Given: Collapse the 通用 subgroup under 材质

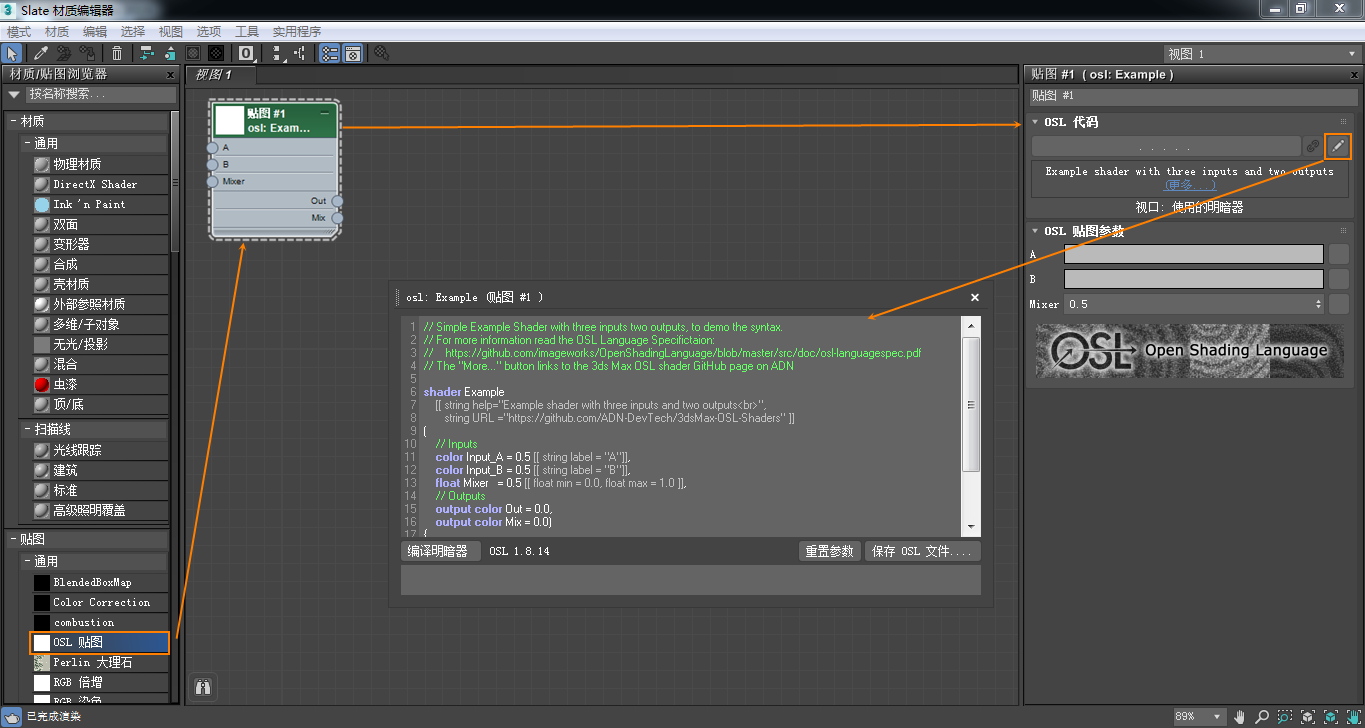Looking at the screenshot, I should tap(28, 144).
